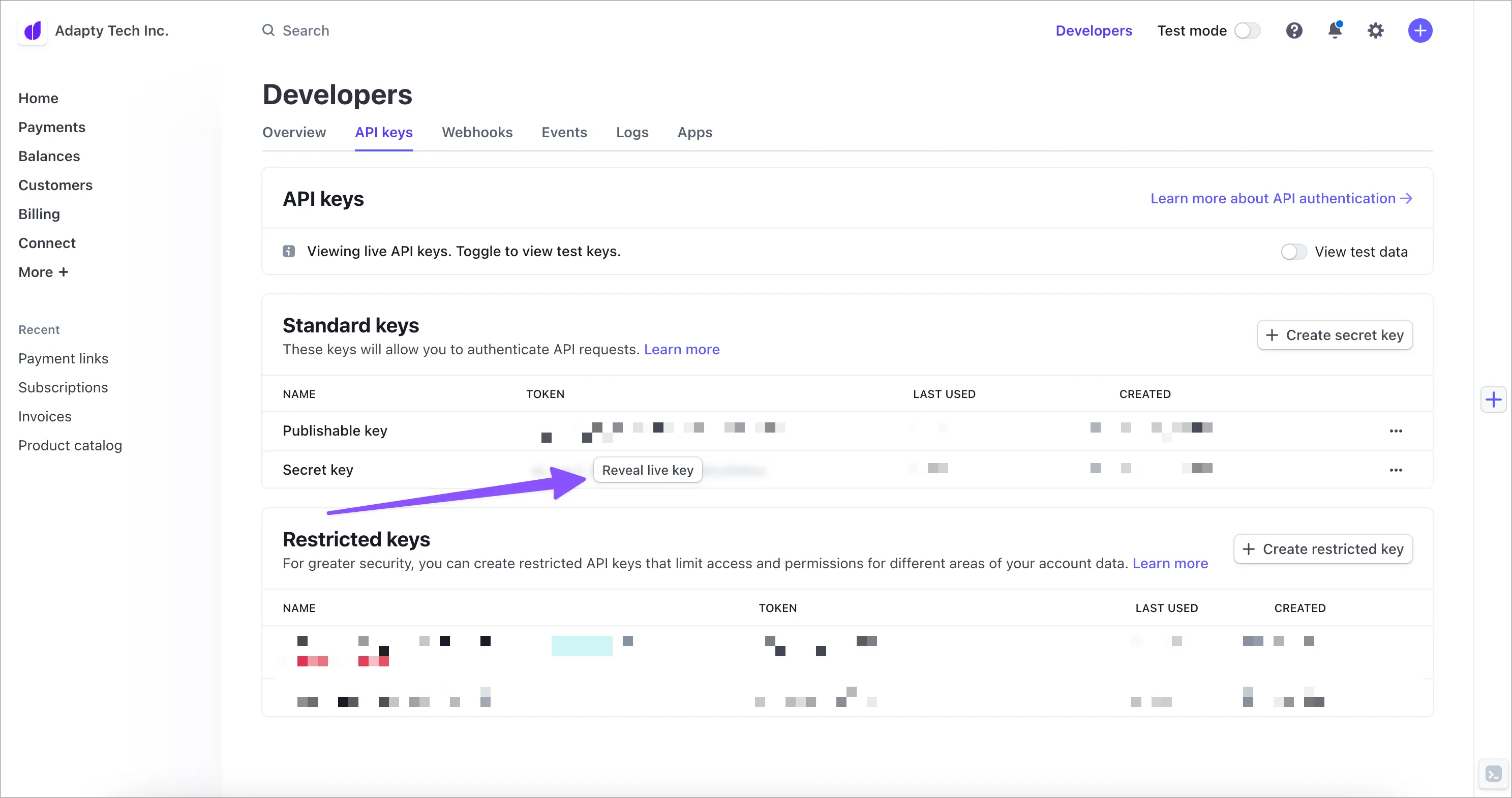Open Secret key row options menu
This screenshot has height=798, width=1512.
(x=1395, y=470)
